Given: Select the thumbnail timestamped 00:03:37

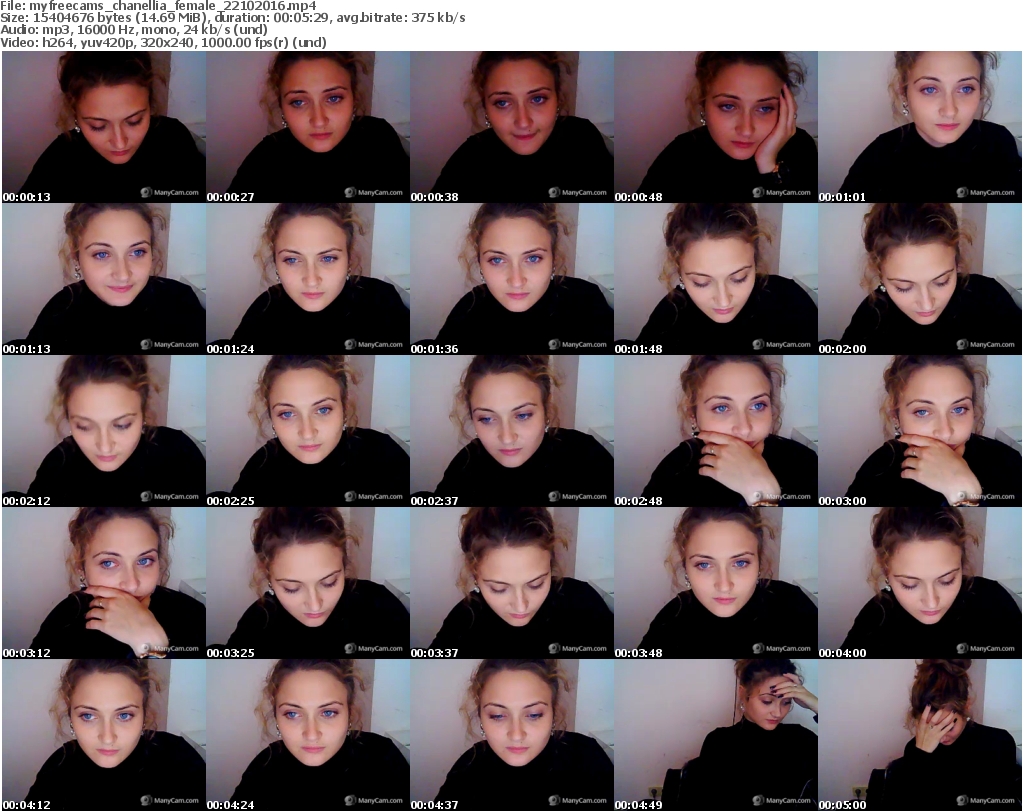Looking at the screenshot, I should 512,583.
